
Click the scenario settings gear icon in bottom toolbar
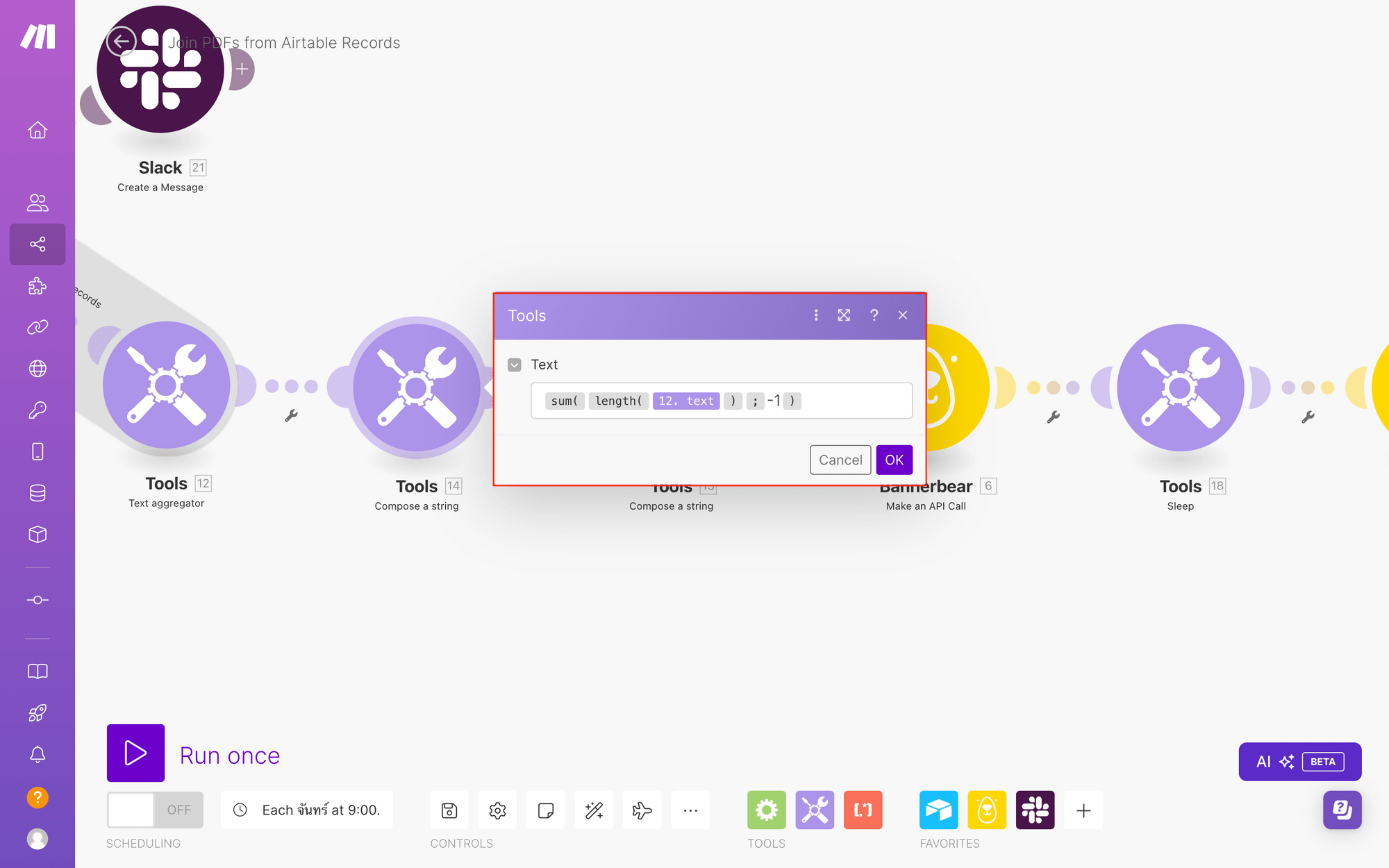pyautogui.click(x=497, y=810)
